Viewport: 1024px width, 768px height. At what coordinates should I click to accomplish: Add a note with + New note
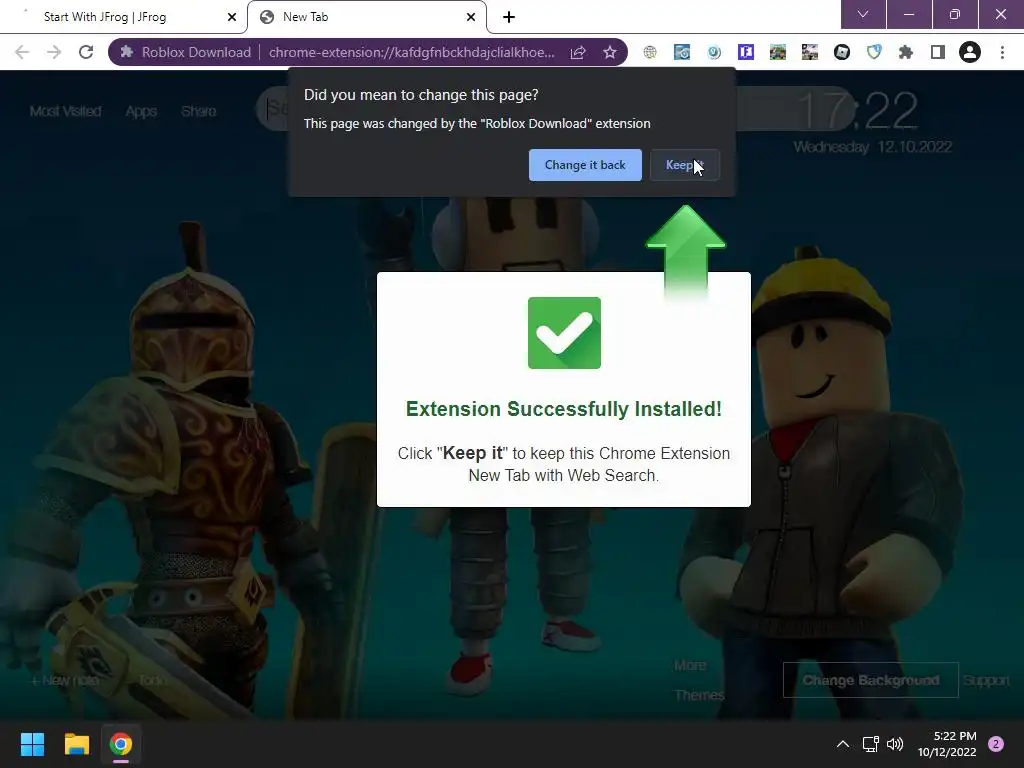click(x=65, y=680)
